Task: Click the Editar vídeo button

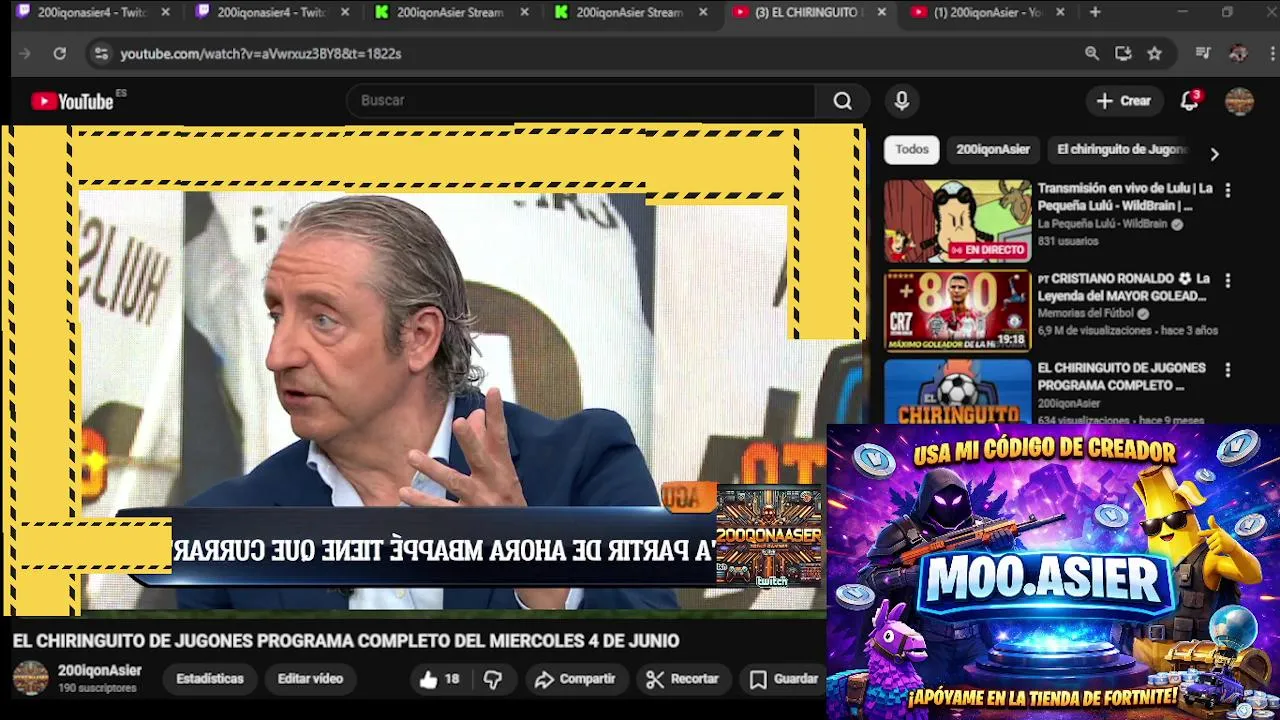Action: (310, 679)
